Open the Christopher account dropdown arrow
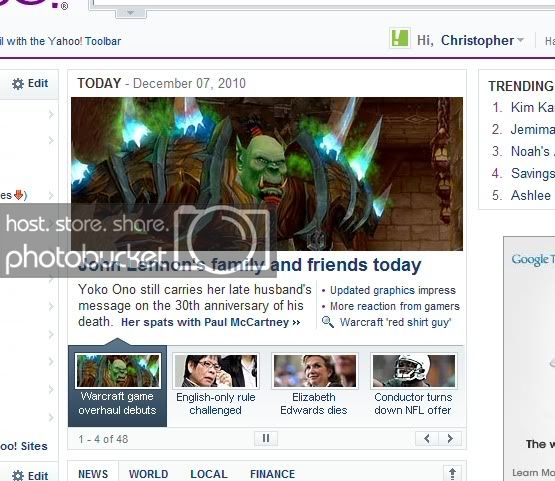This screenshot has height=481, width=555. click(520, 40)
